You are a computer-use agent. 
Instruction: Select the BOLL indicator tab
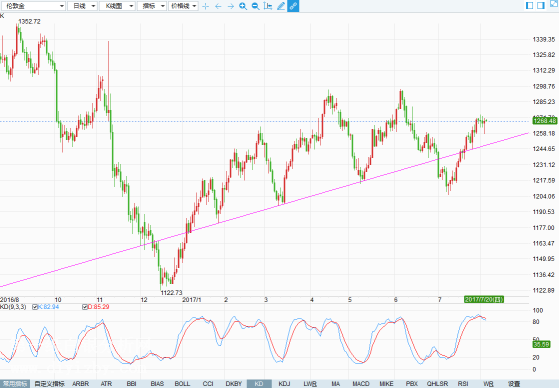pos(182,384)
